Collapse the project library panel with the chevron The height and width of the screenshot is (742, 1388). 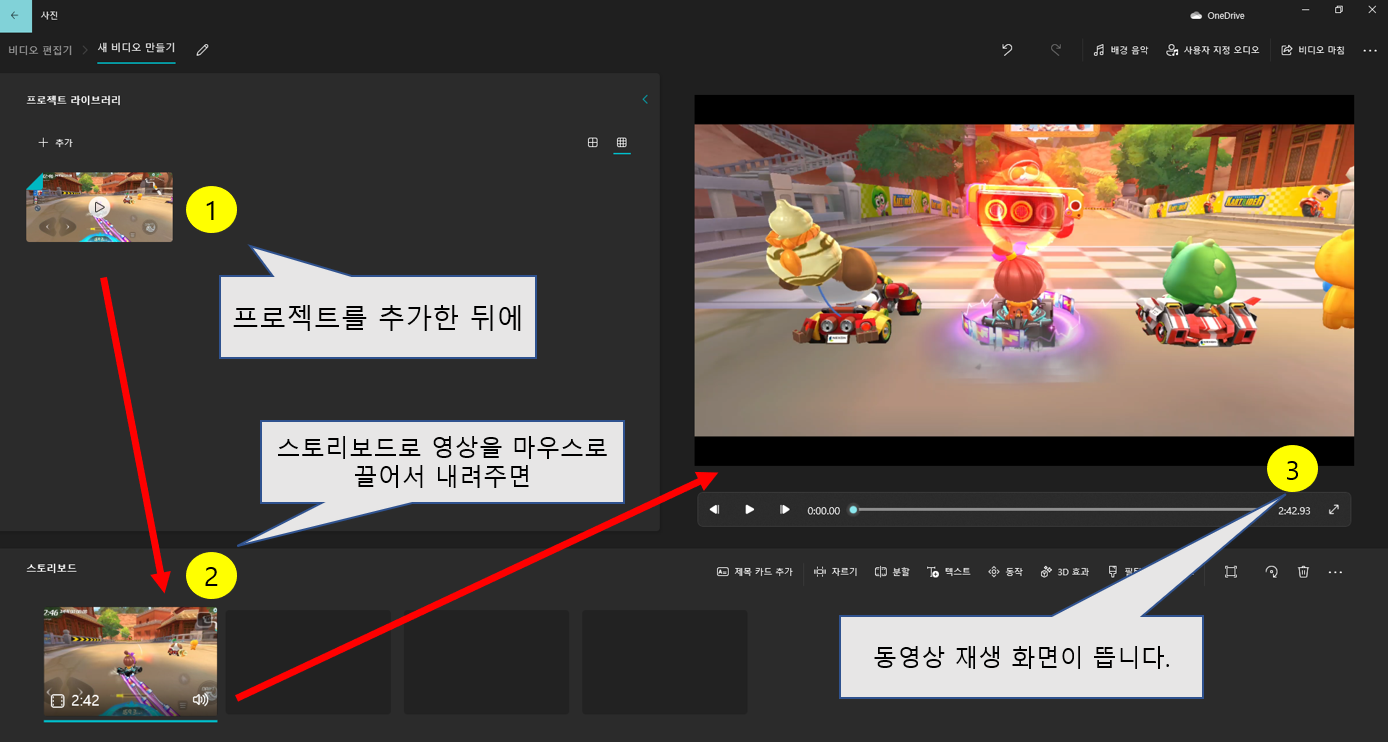[x=645, y=99]
